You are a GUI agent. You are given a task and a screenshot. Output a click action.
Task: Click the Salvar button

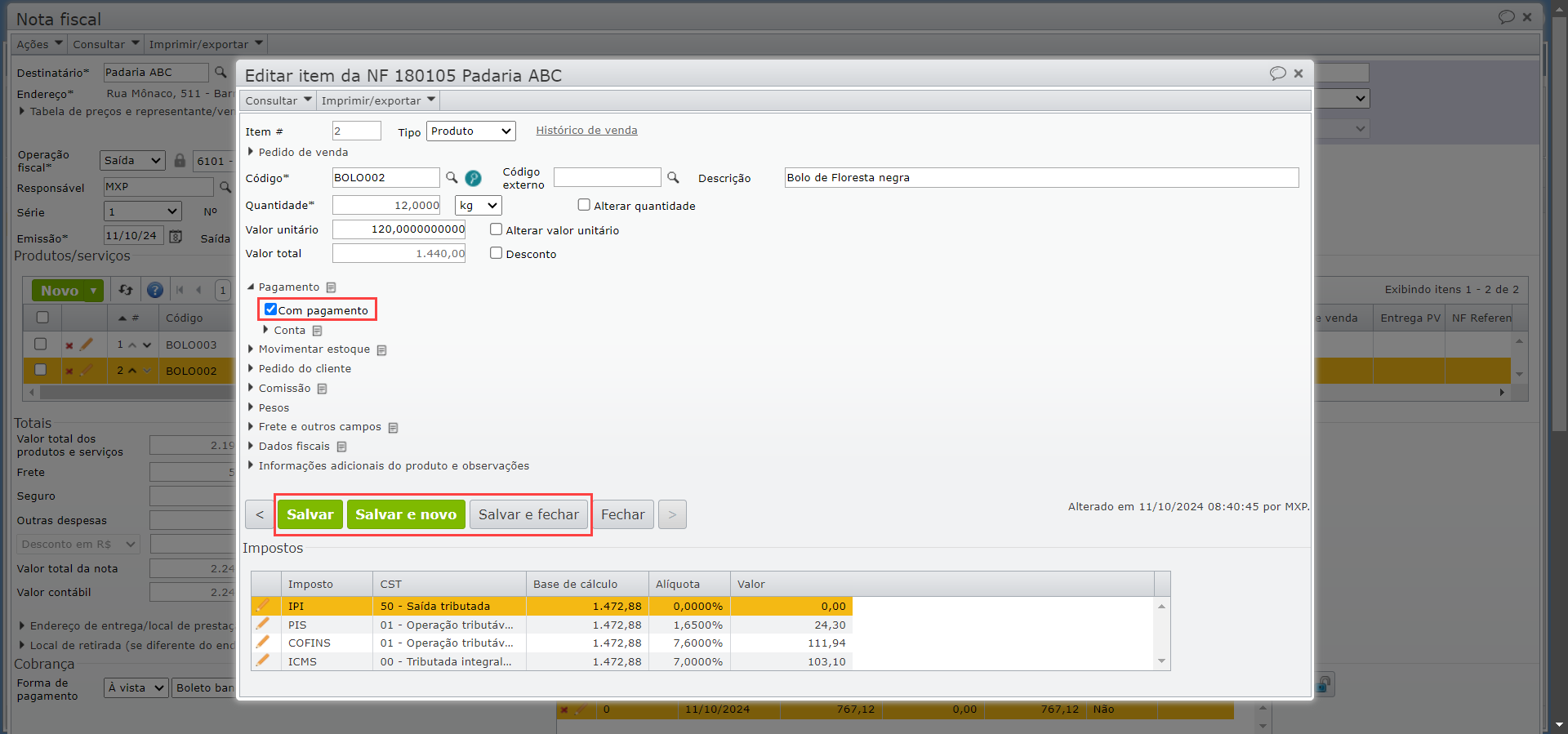[x=310, y=514]
